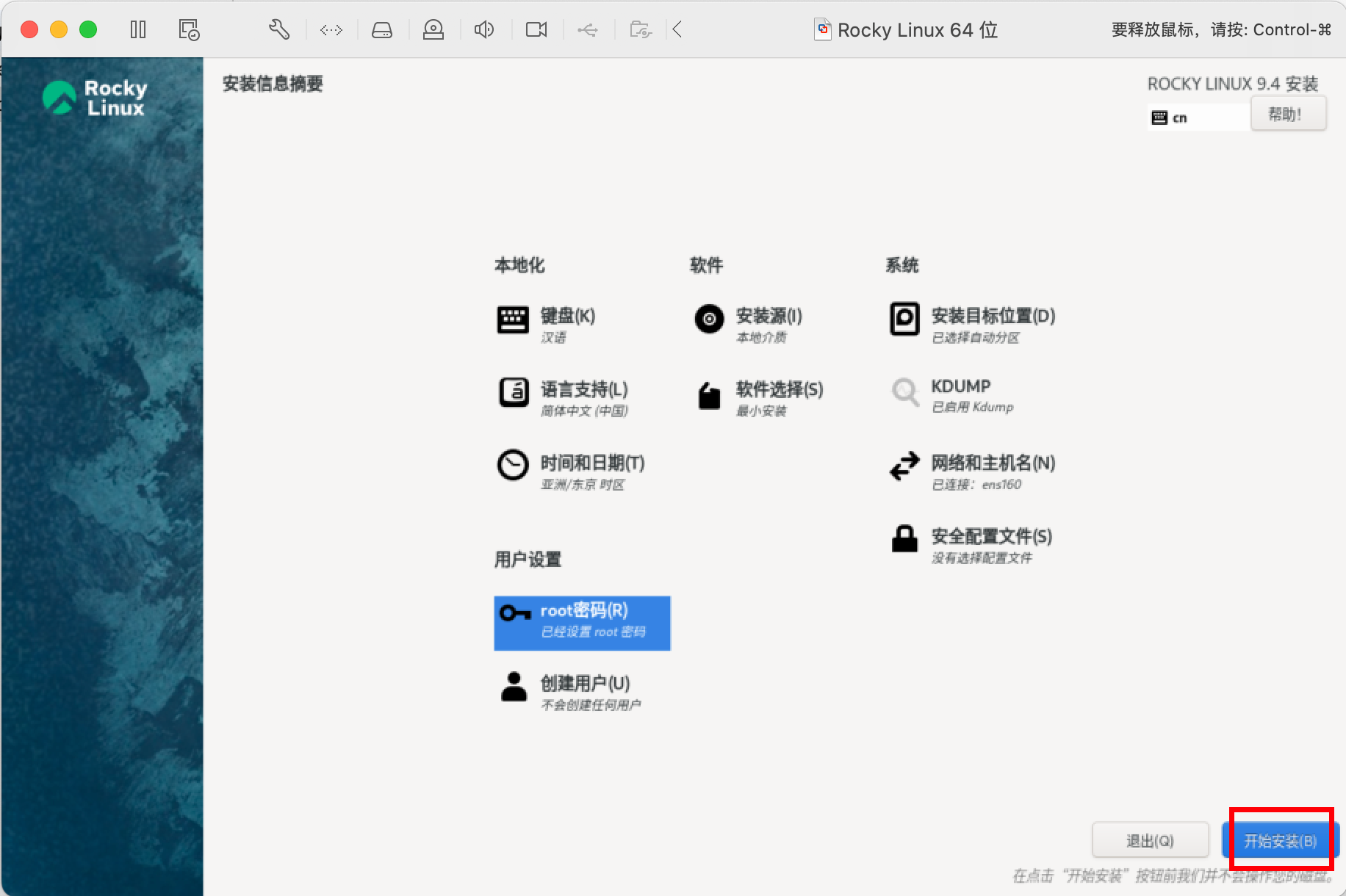Click the keyboard icon under 本地化

(x=513, y=319)
